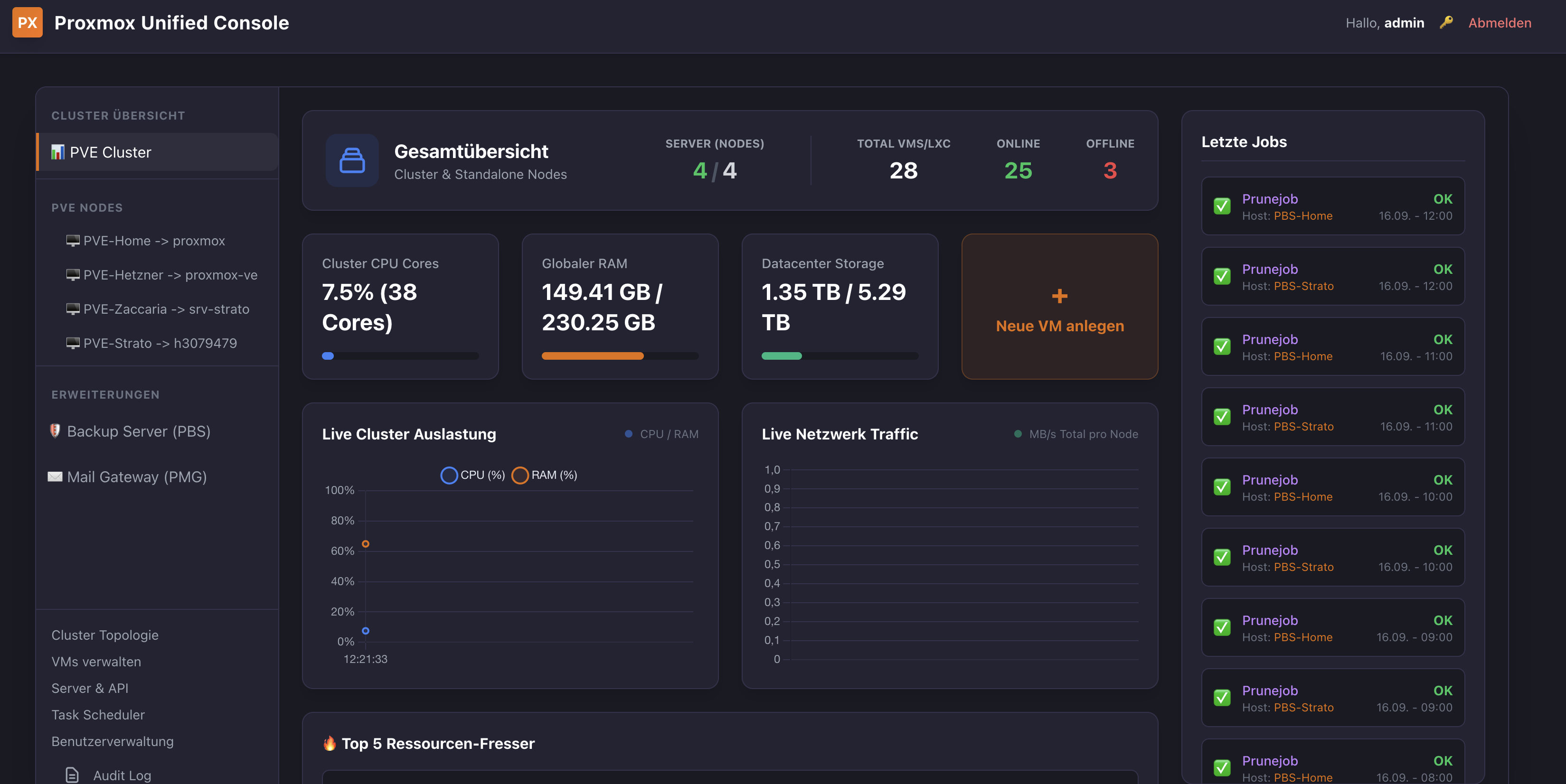Click the Mail Gateway envelope icon

coord(55,476)
